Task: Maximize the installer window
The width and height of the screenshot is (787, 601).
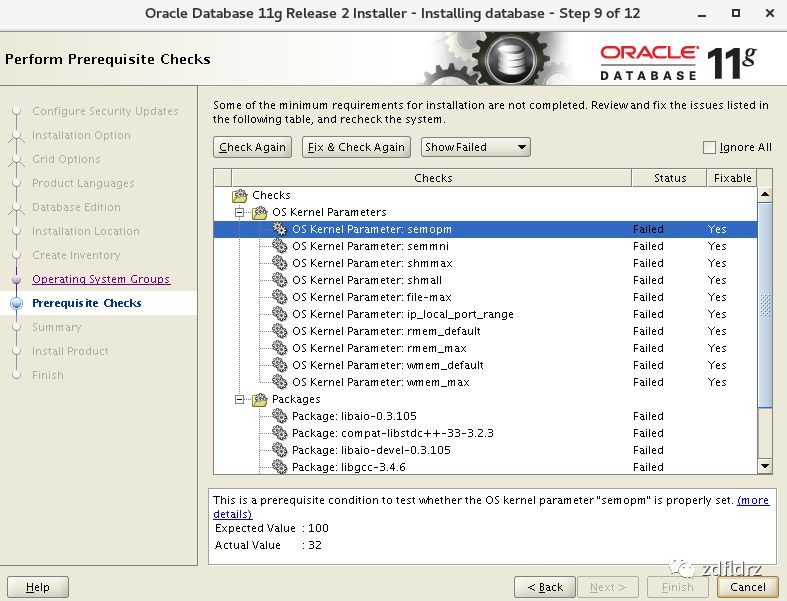Action: tap(736, 14)
